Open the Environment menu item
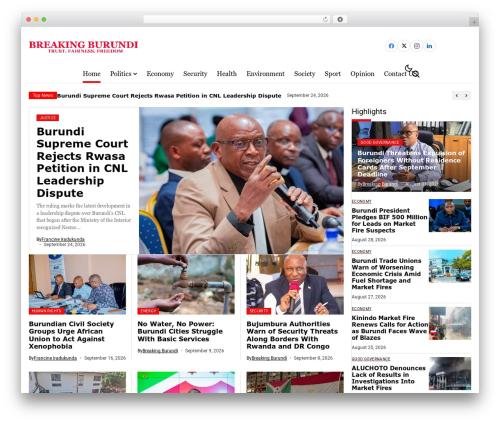 [265, 74]
